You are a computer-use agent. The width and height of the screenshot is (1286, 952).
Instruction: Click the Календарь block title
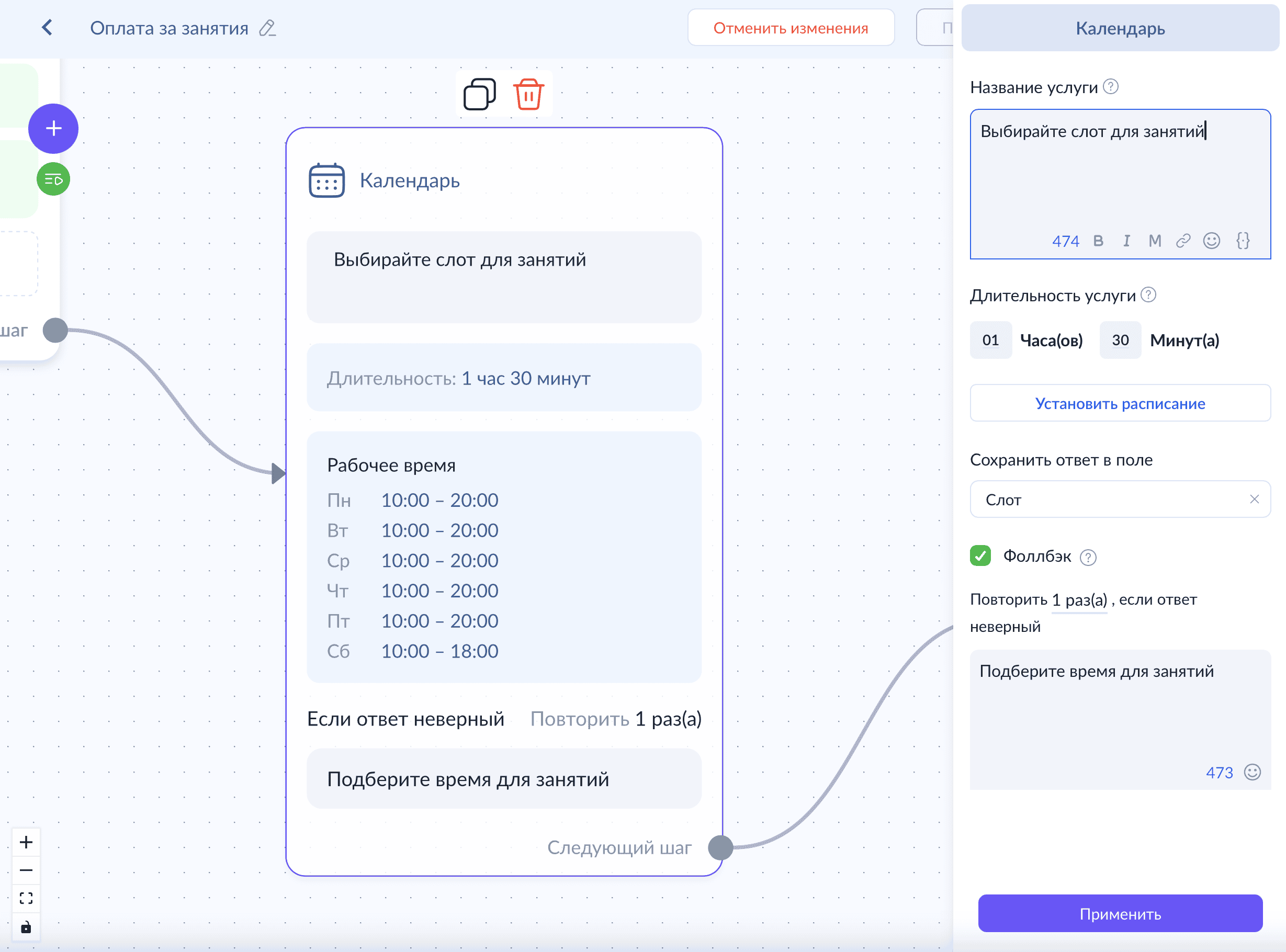pos(409,180)
